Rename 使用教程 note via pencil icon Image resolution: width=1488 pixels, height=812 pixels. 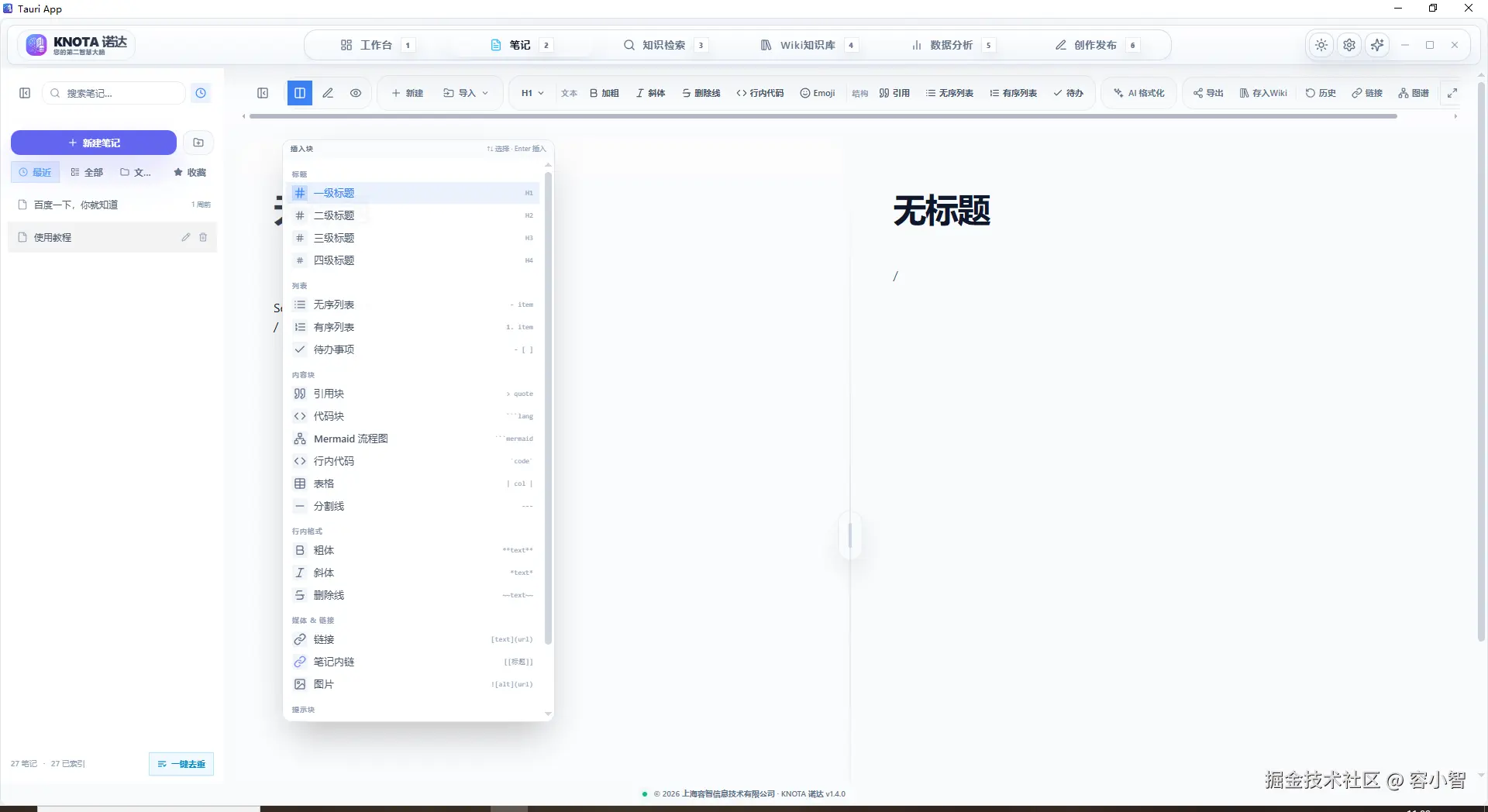tap(186, 237)
